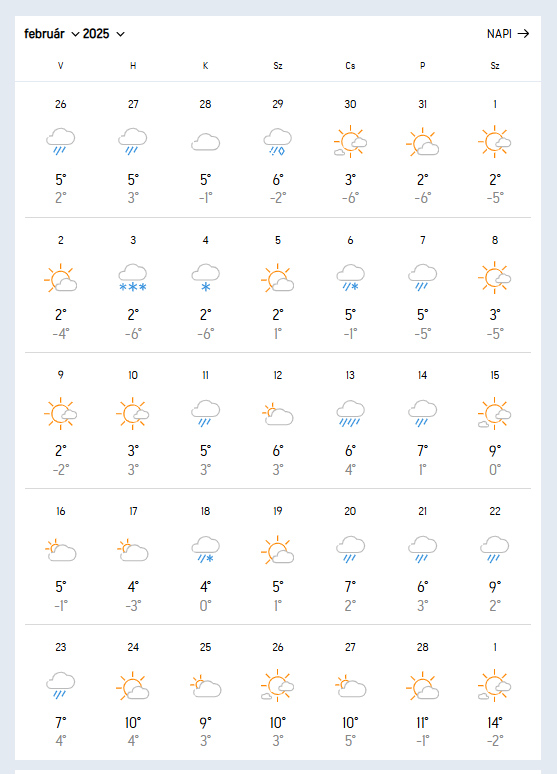Click the heavy rain icon on February 13
Screen dimensions: 557x774
click(350, 414)
